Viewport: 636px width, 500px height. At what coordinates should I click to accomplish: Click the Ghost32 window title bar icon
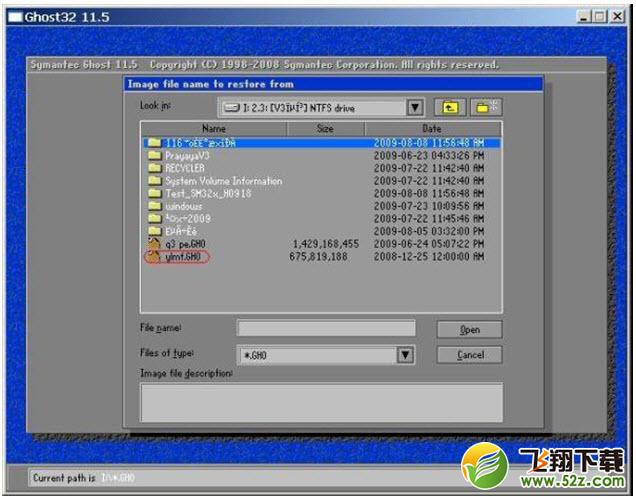[x=15, y=17]
